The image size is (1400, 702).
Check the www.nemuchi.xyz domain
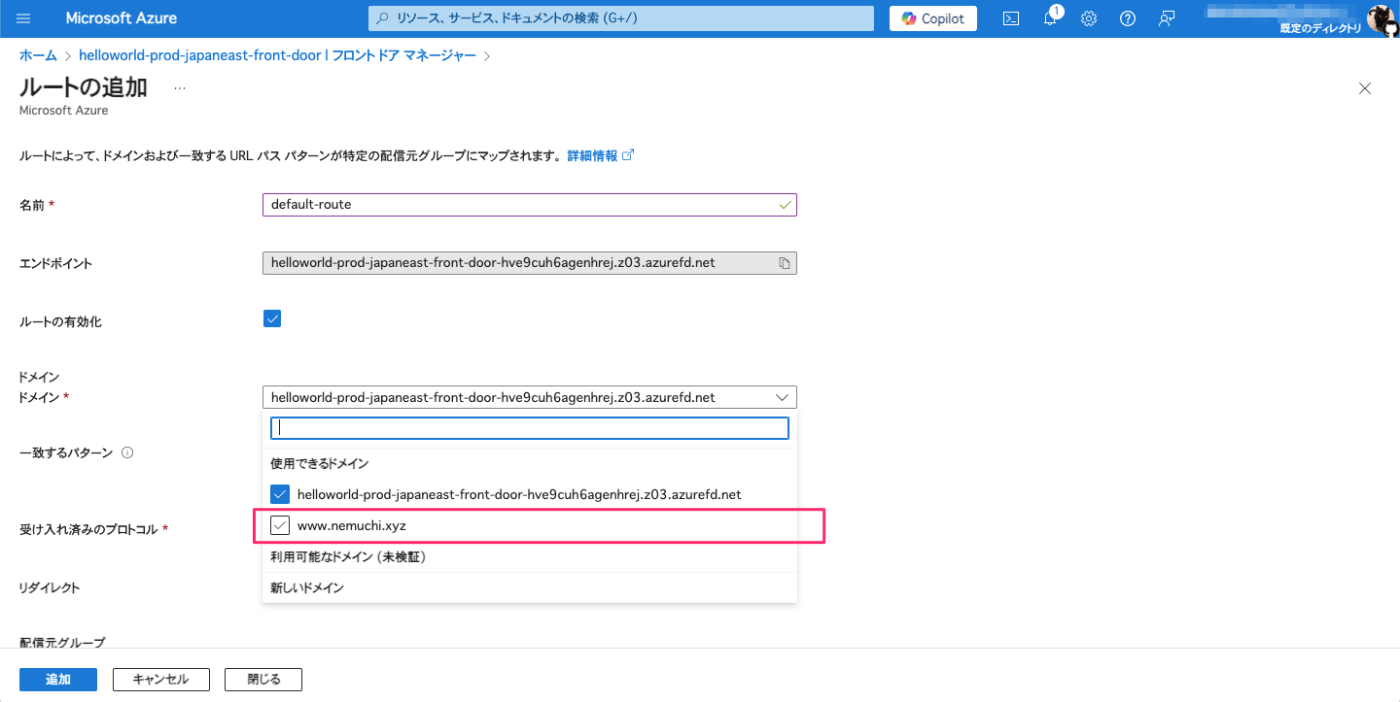(280, 525)
